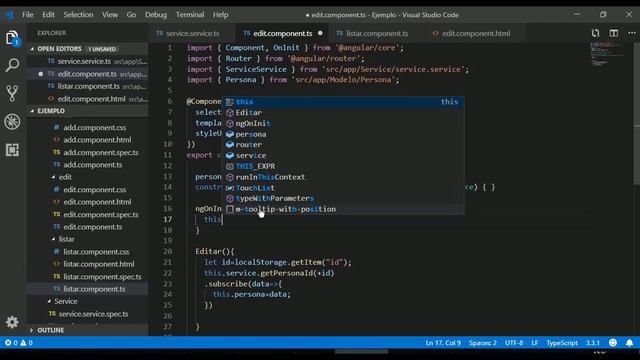Open the Terminal menu

pyautogui.click(x=190, y=15)
